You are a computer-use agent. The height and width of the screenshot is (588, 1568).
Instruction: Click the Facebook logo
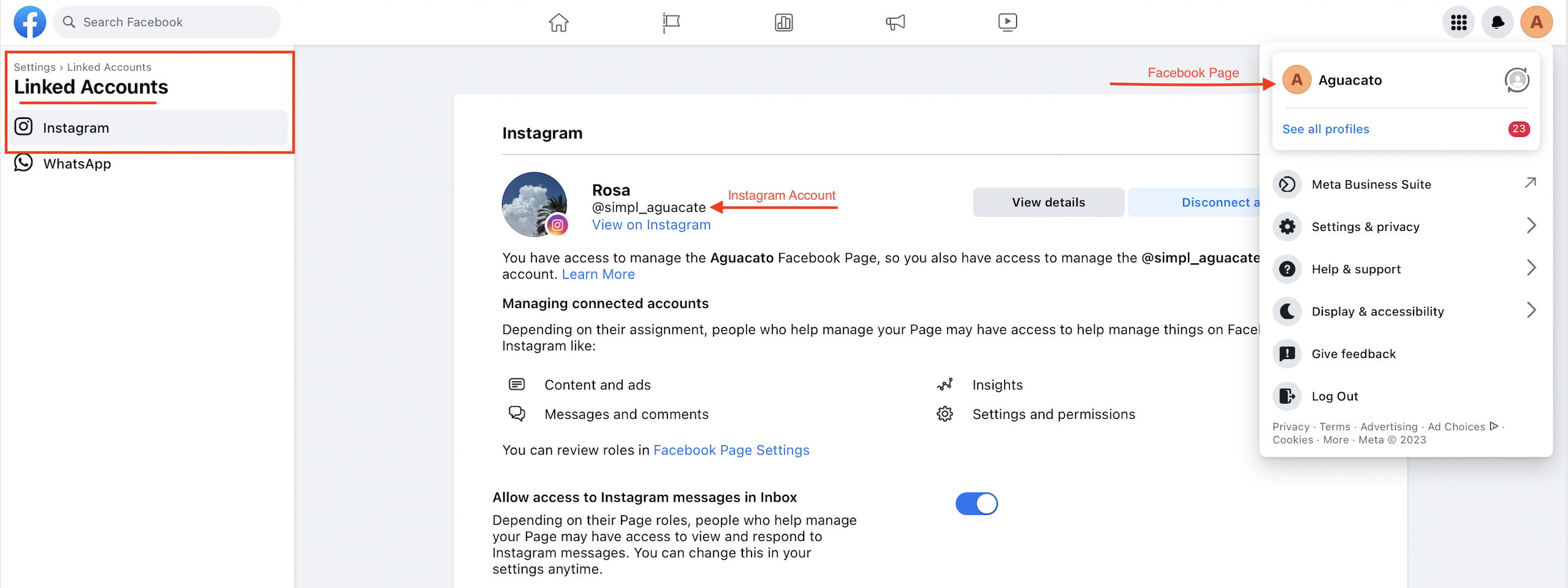29,22
